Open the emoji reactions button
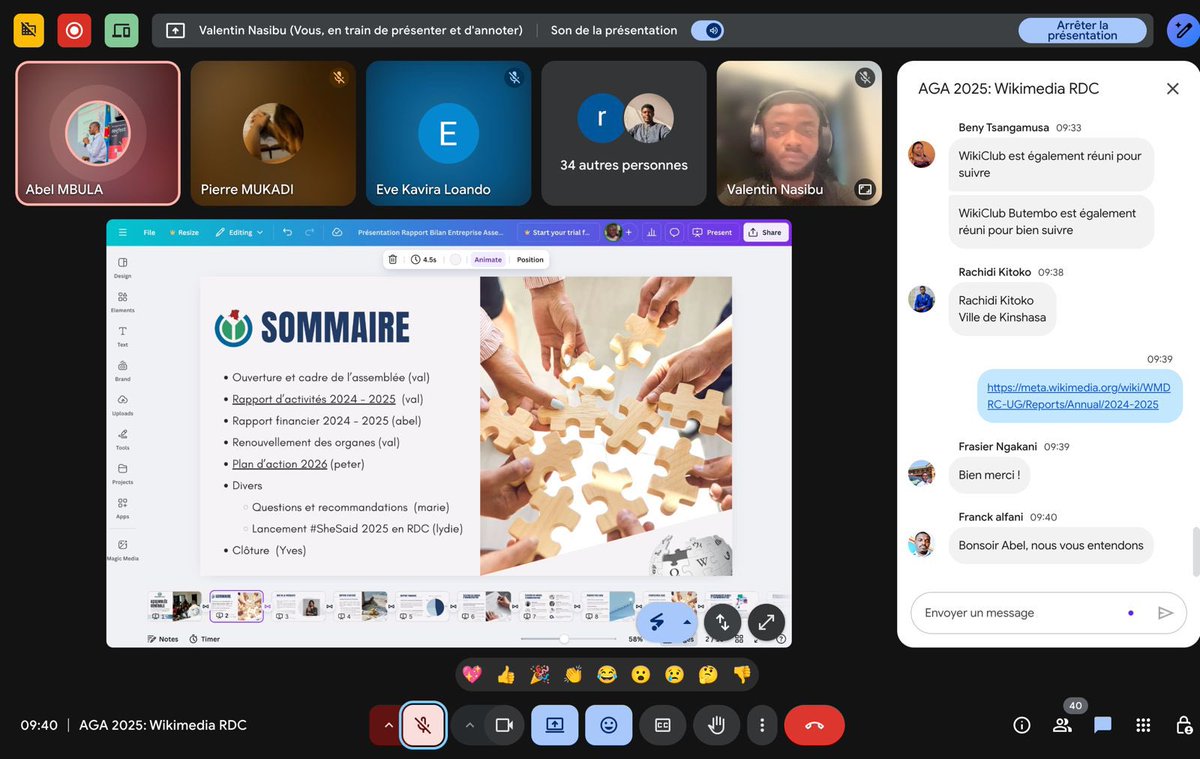 609,725
